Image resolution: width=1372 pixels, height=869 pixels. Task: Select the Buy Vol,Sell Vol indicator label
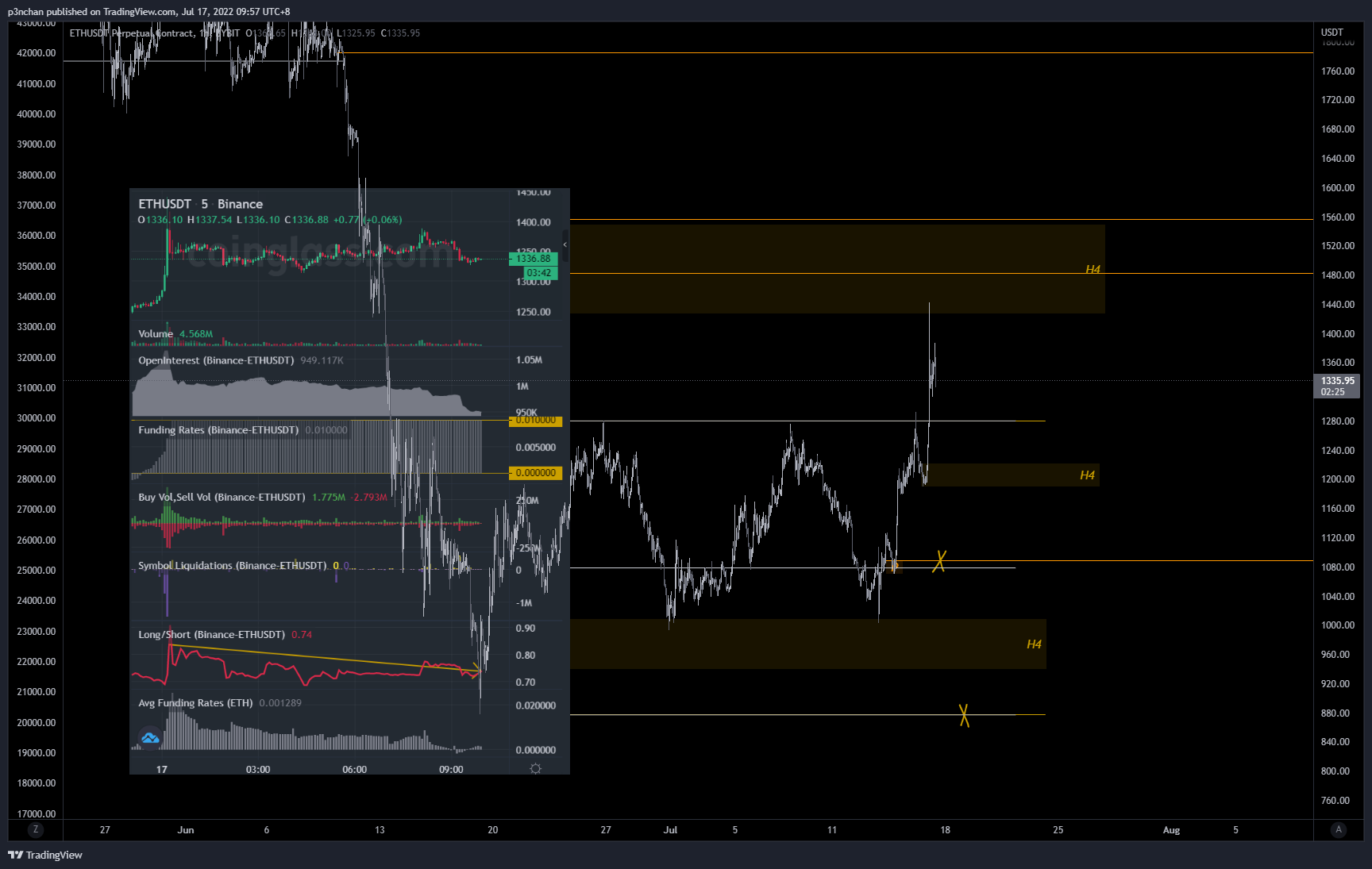click(x=222, y=498)
